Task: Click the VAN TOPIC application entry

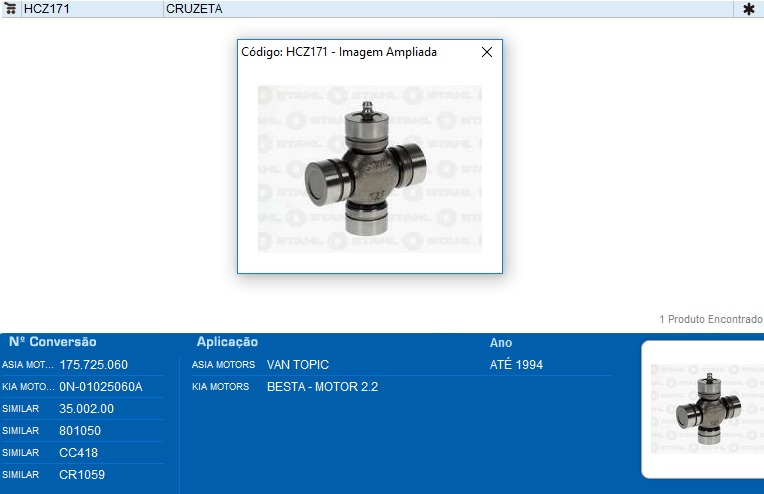Action: [x=298, y=365]
